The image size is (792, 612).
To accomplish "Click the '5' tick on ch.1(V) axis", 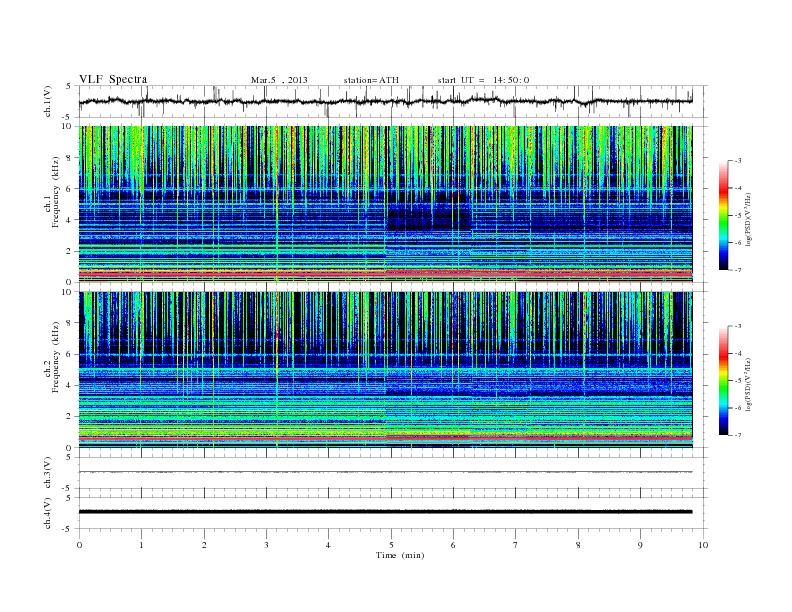I will pos(69,86).
